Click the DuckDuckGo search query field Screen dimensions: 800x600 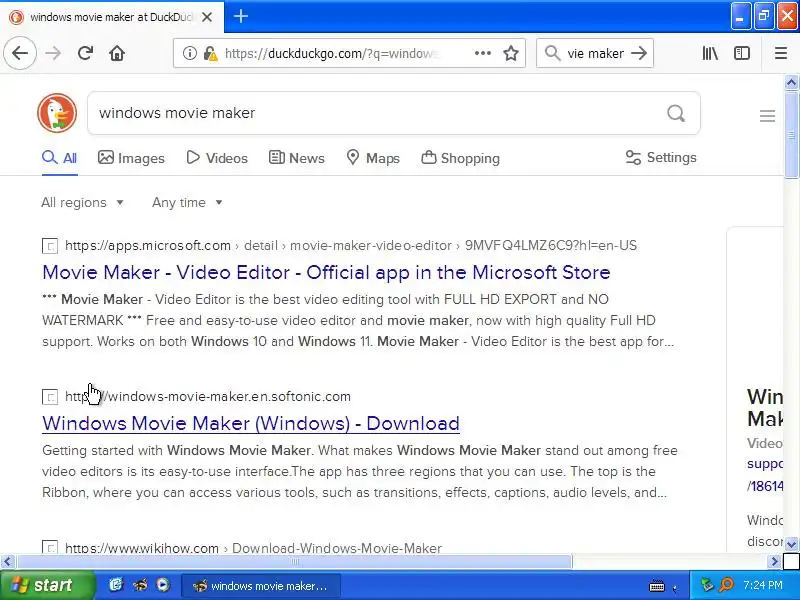click(380, 113)
